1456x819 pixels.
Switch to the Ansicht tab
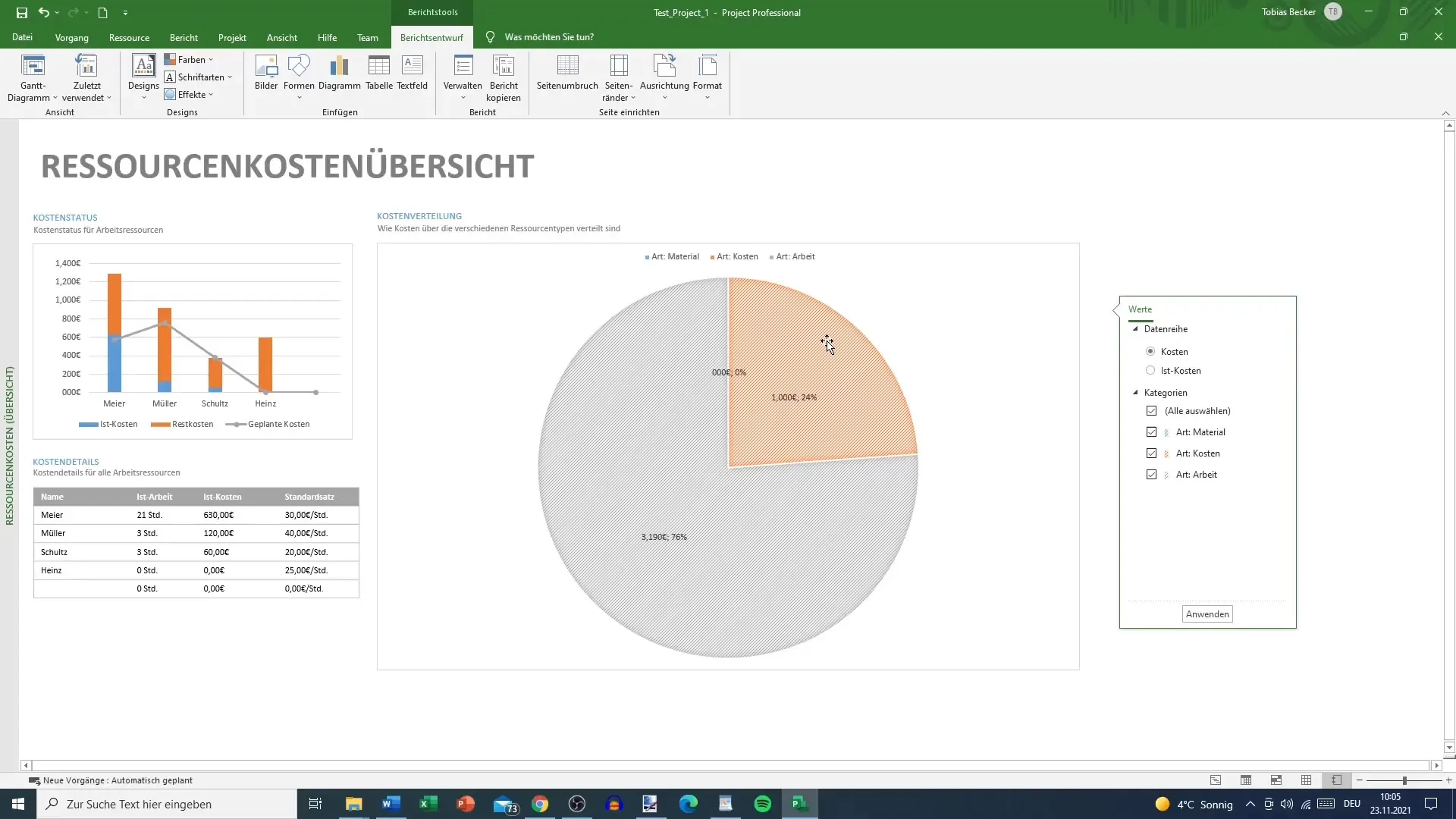281,37
